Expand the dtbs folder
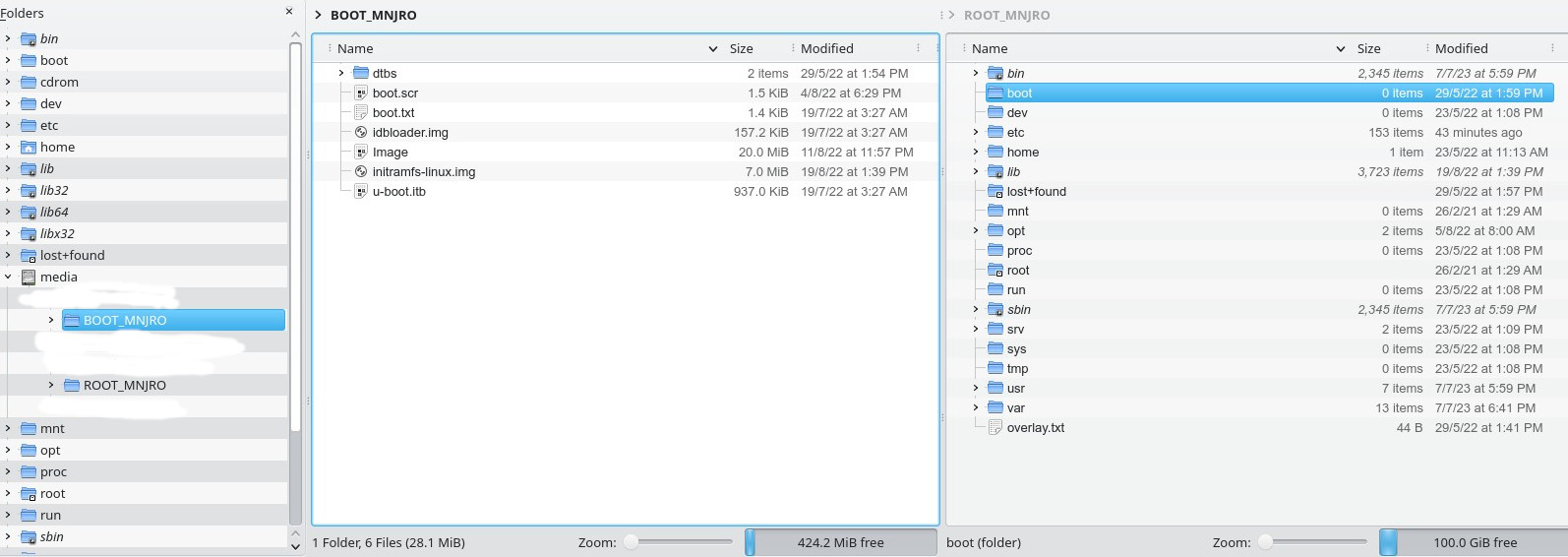Image resolution: width=1568 pixels, height=557 pixels. coord(341,73)
